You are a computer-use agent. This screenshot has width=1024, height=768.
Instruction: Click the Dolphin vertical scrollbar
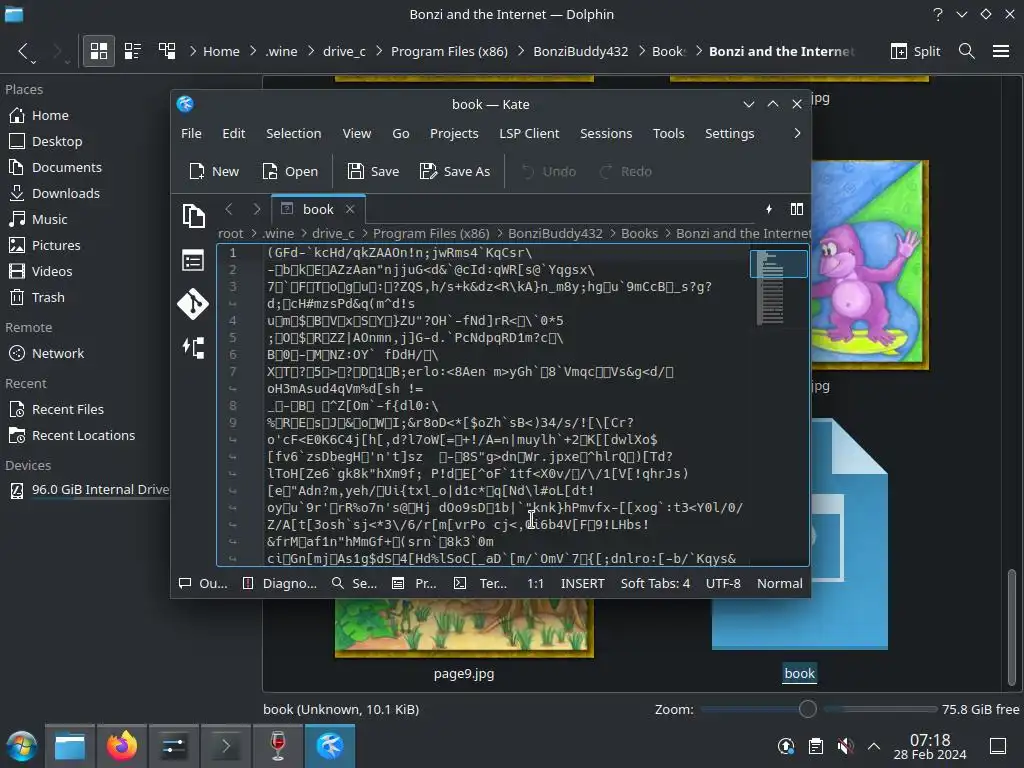point(1012,627)
